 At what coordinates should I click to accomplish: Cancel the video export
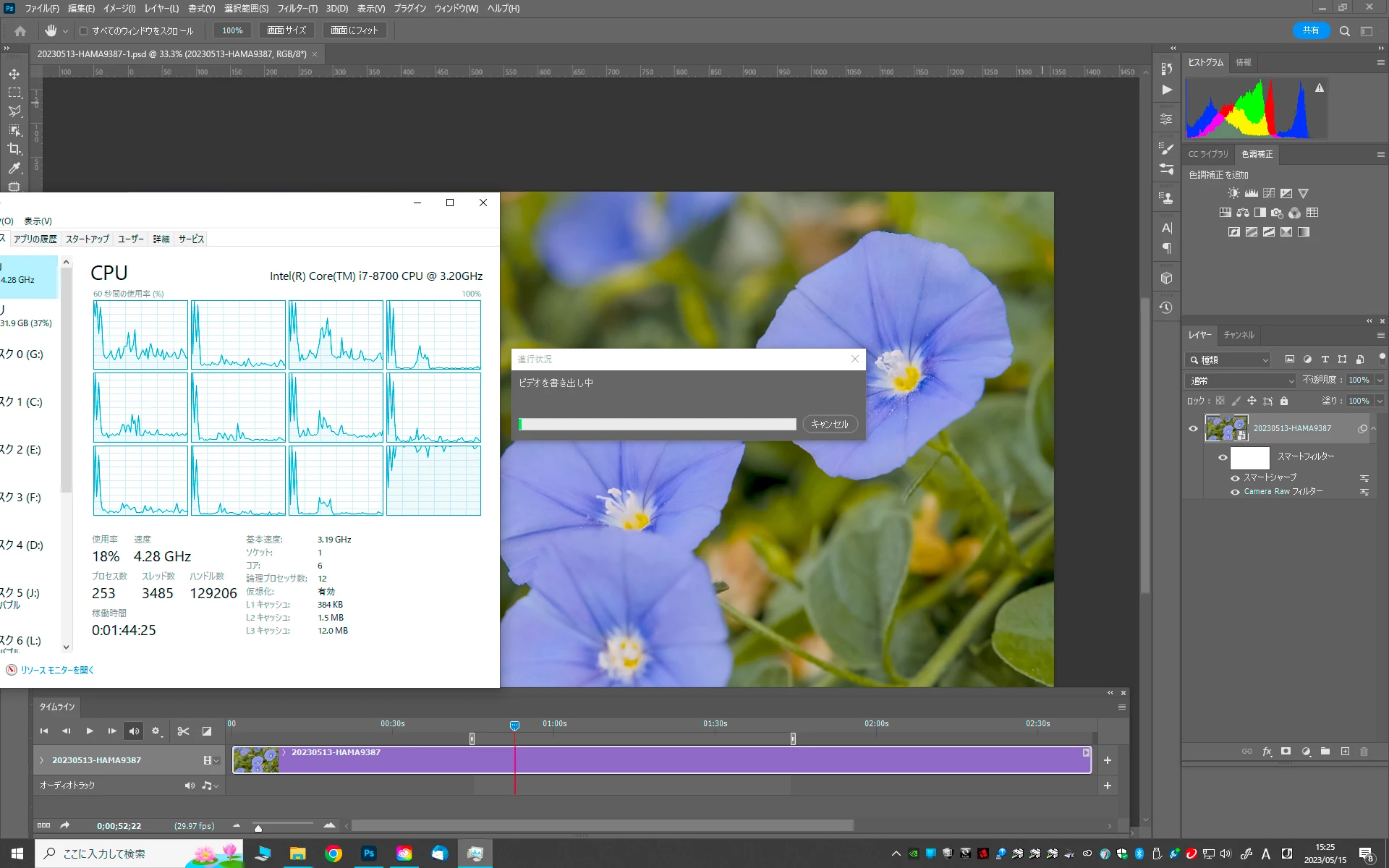[x=829, y=425]
